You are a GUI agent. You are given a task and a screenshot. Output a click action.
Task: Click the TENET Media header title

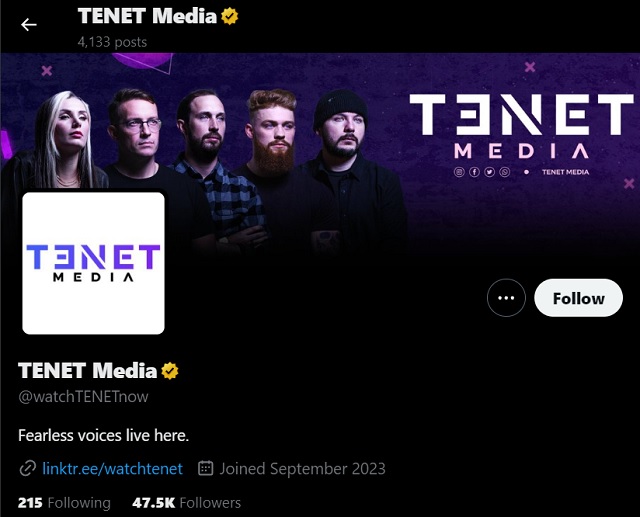tap(147, 16)
